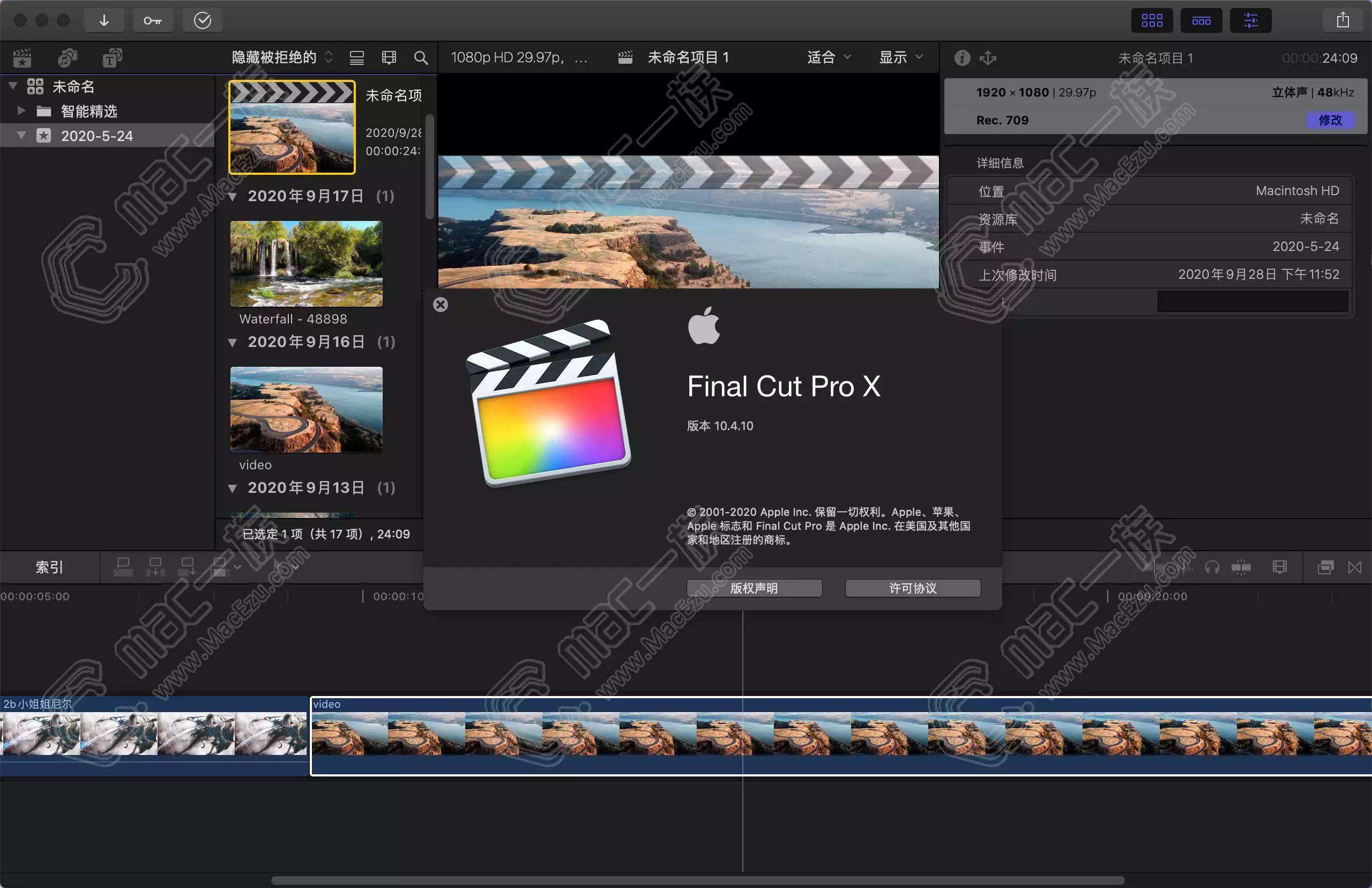Toggle solo headphones icon

pyautogui.click(x=1212, y=568)
